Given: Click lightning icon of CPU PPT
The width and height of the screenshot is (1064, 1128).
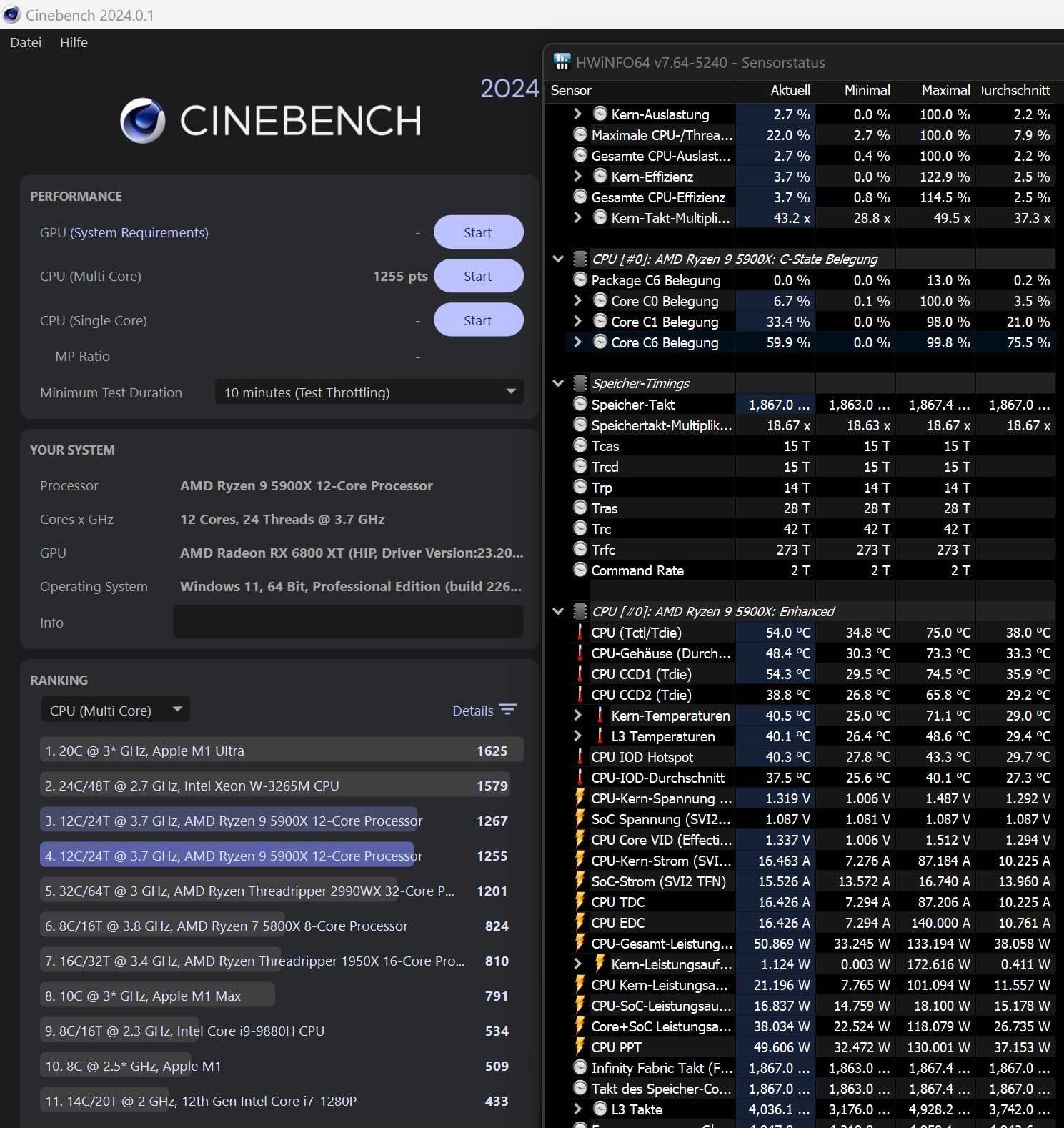Looking at the screenshot, I should pyautogui.click(x=580, y=1047).
